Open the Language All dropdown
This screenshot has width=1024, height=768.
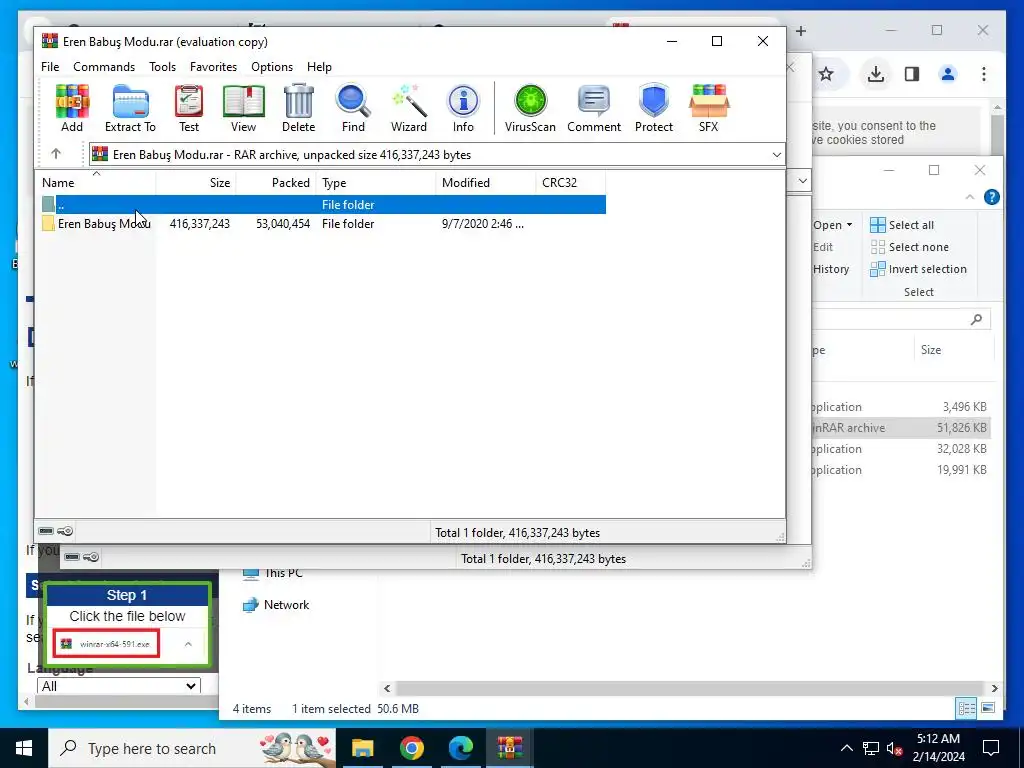tap(118, 686)
